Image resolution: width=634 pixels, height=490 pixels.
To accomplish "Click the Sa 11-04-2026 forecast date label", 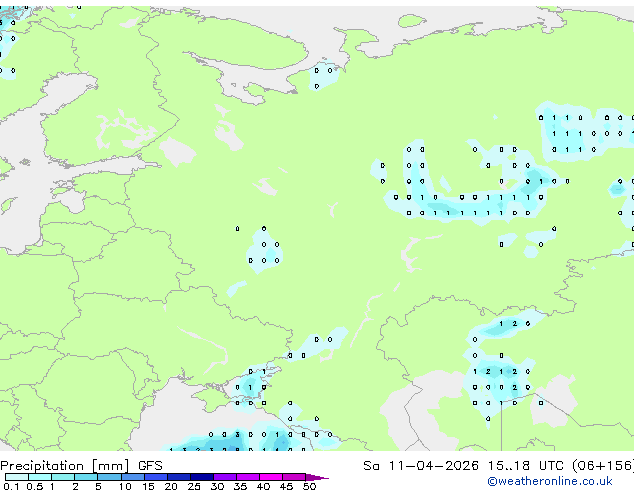I will pos(421,466).
